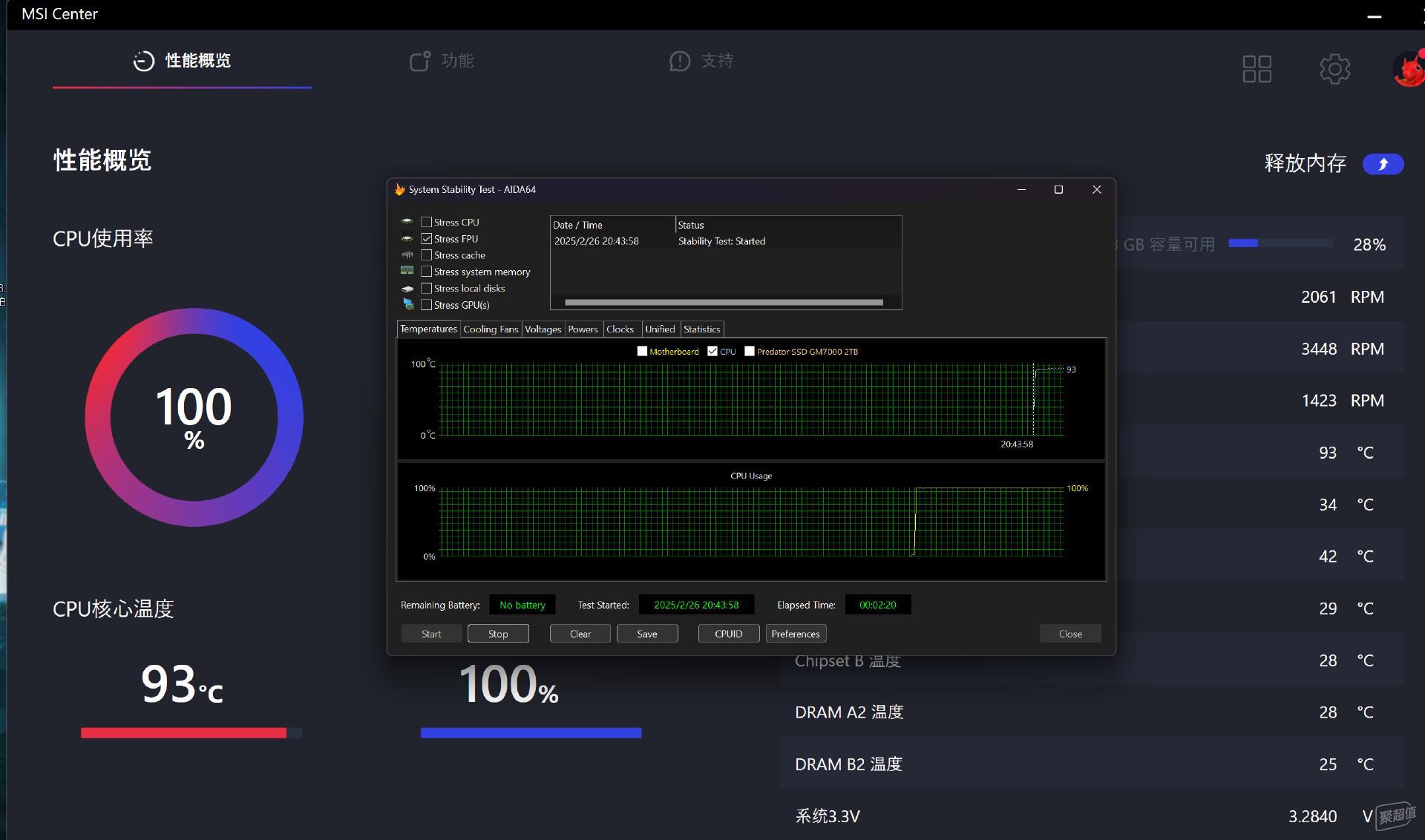Open the grid layout view icon

pyautogui.click(x=1257, y=69)
